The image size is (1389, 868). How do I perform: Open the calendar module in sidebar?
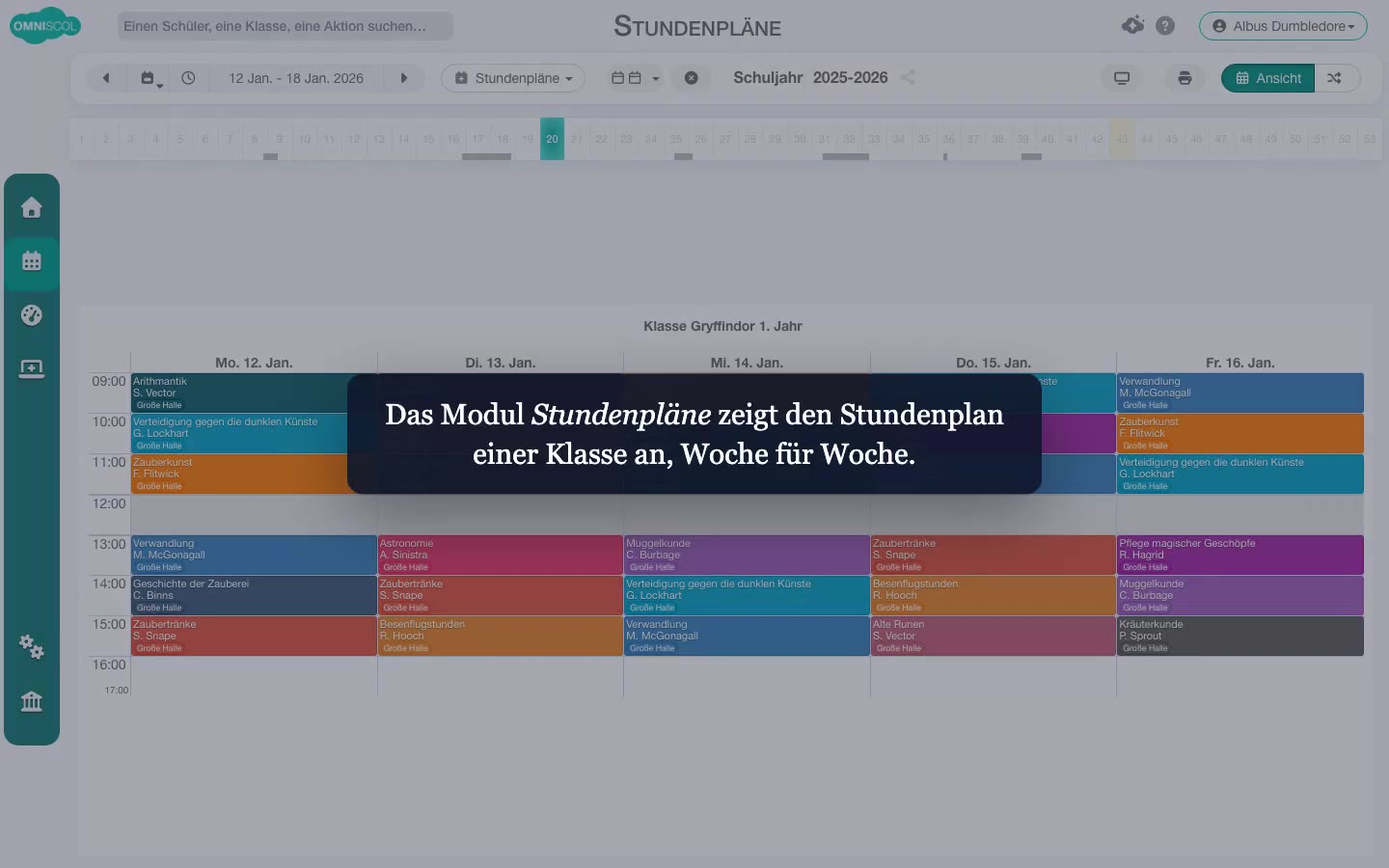[x=32, y=260]
